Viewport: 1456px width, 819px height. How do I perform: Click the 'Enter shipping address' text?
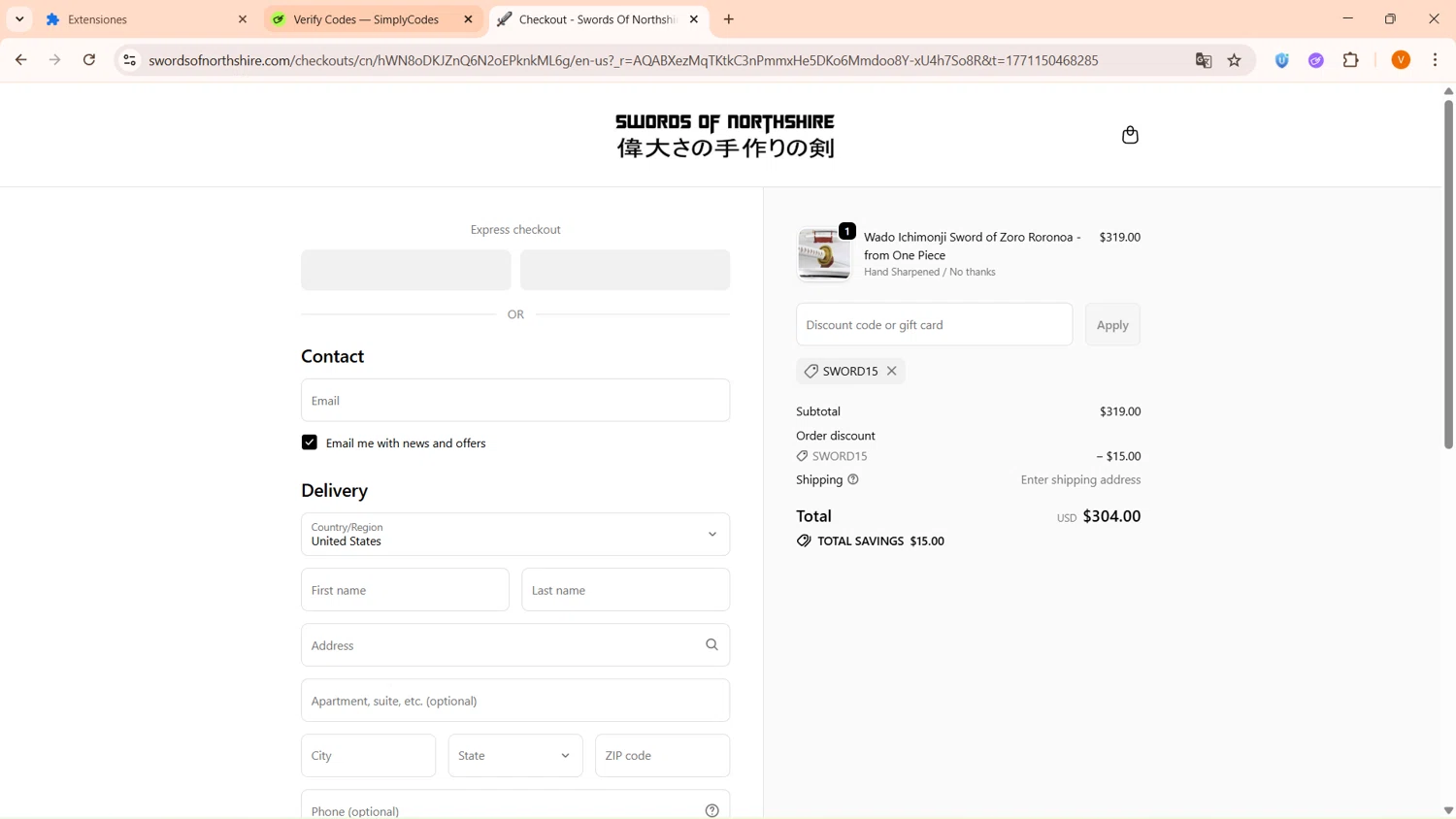point(1080,479)
